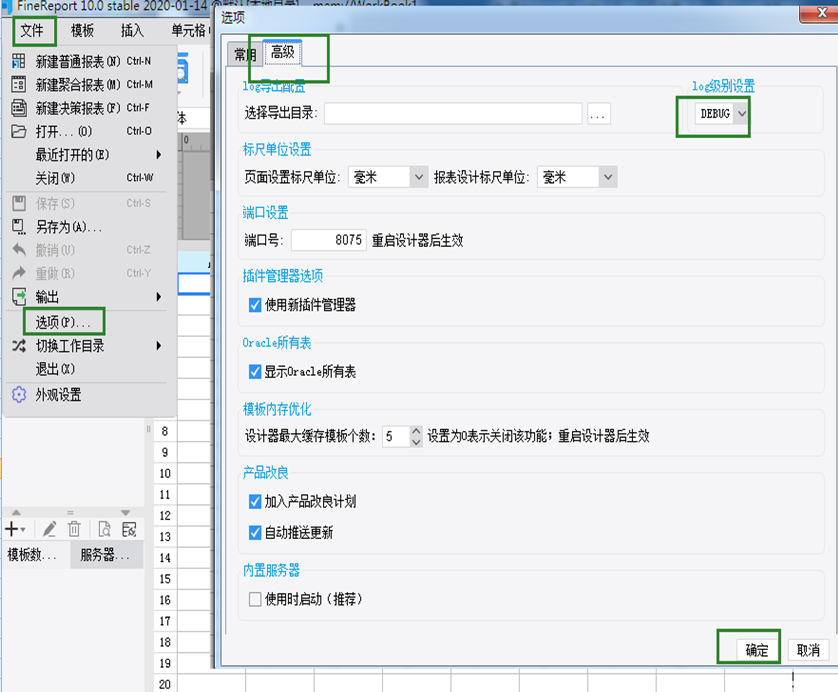Viewport: 838px width, 692px height.
Task: Click the stepper arrows for cached template count
Action: tap(416, 436)
